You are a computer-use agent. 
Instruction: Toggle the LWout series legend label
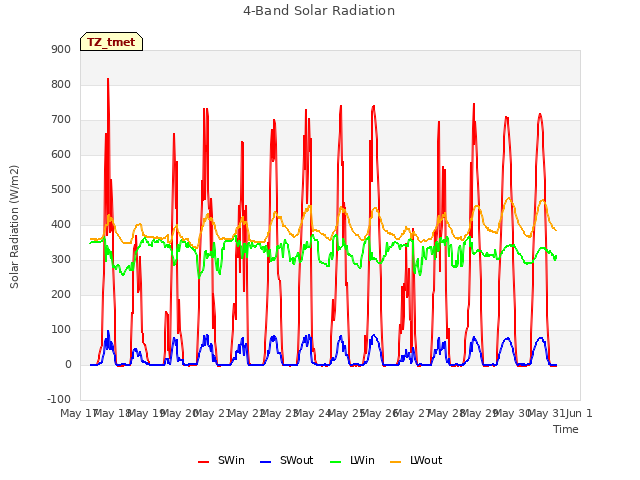click(426, 460)
